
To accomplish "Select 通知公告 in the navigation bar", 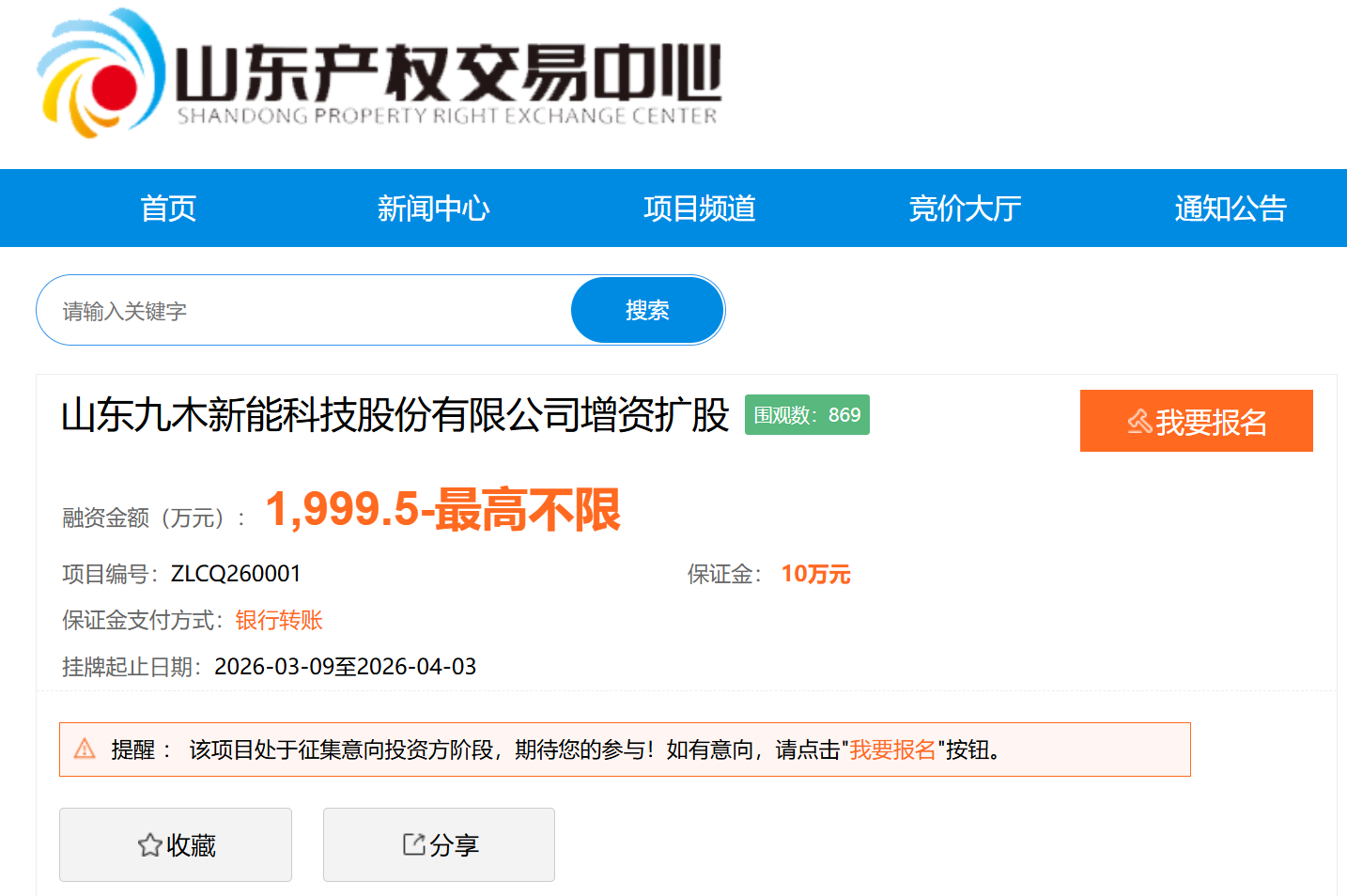I will coord(1230,209).
